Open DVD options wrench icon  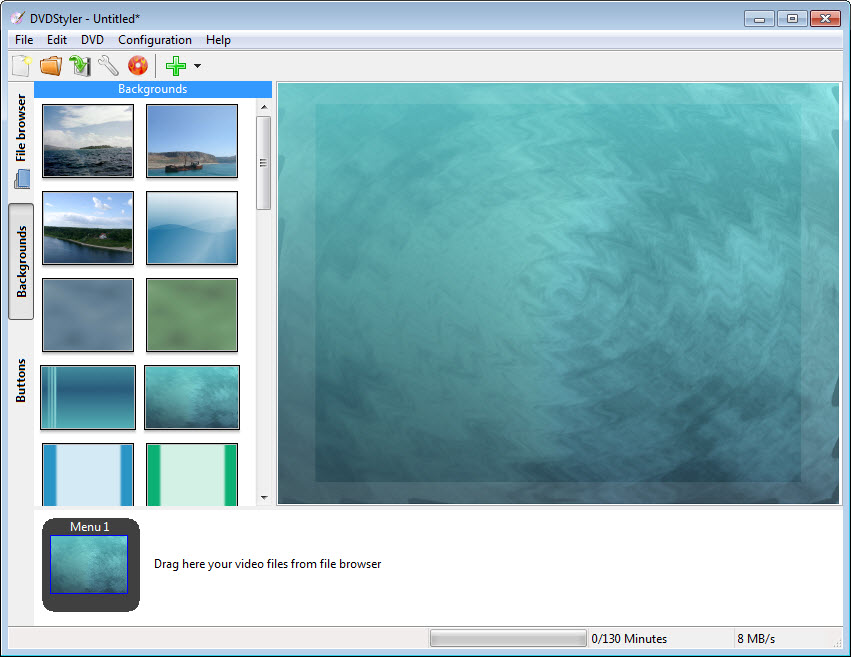coord(109,66)
